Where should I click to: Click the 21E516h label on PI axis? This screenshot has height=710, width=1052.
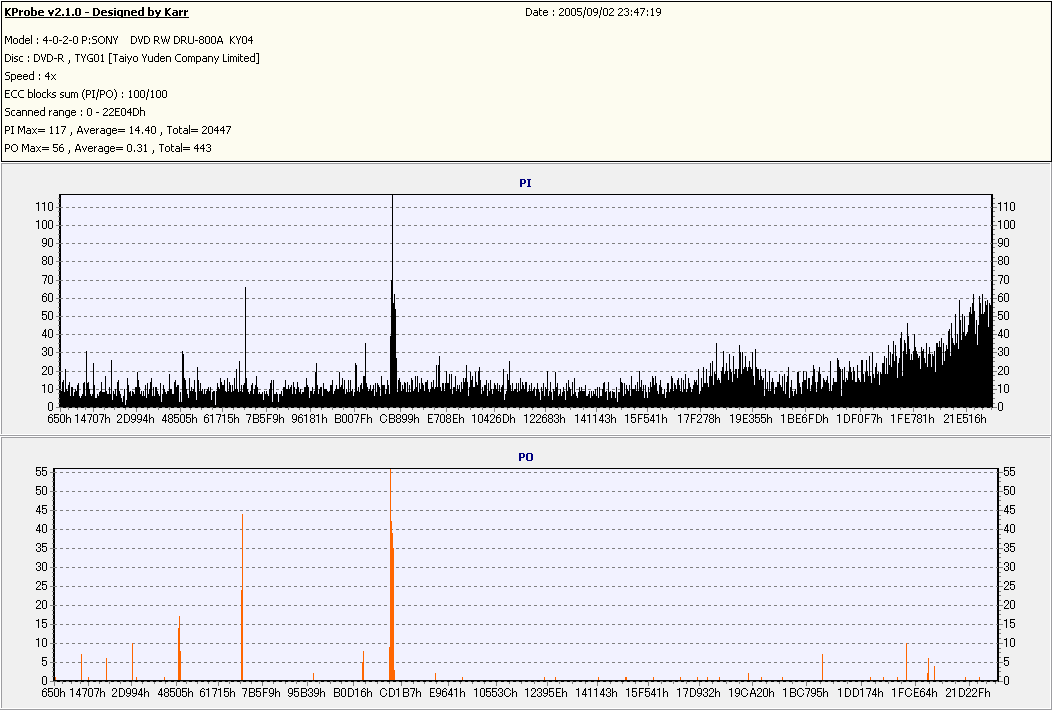click(x=965, y=419)
